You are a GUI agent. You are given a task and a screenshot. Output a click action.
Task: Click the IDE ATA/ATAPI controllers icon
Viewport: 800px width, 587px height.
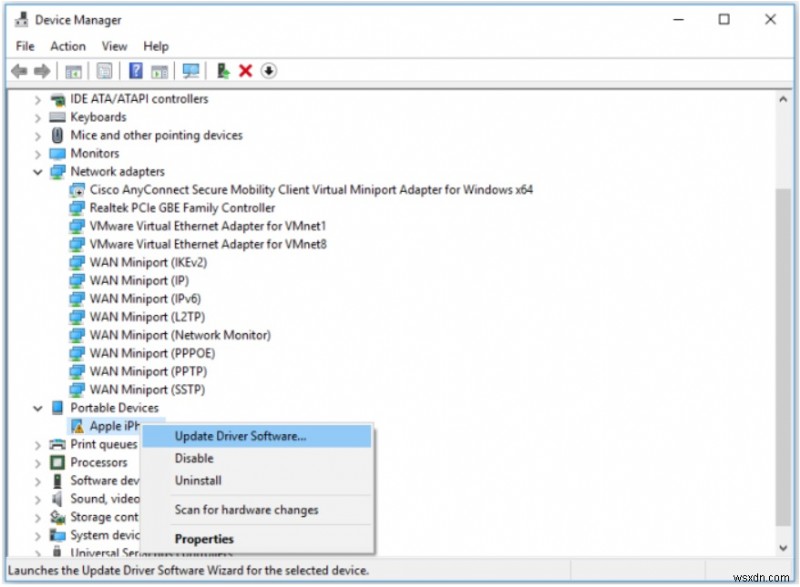click(x=58, y=99)
